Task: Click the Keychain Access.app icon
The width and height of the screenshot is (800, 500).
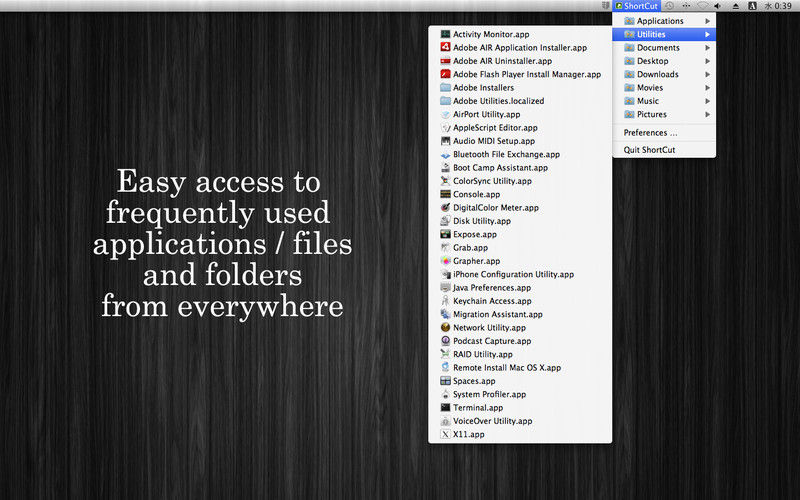Action: pos(445,301)
